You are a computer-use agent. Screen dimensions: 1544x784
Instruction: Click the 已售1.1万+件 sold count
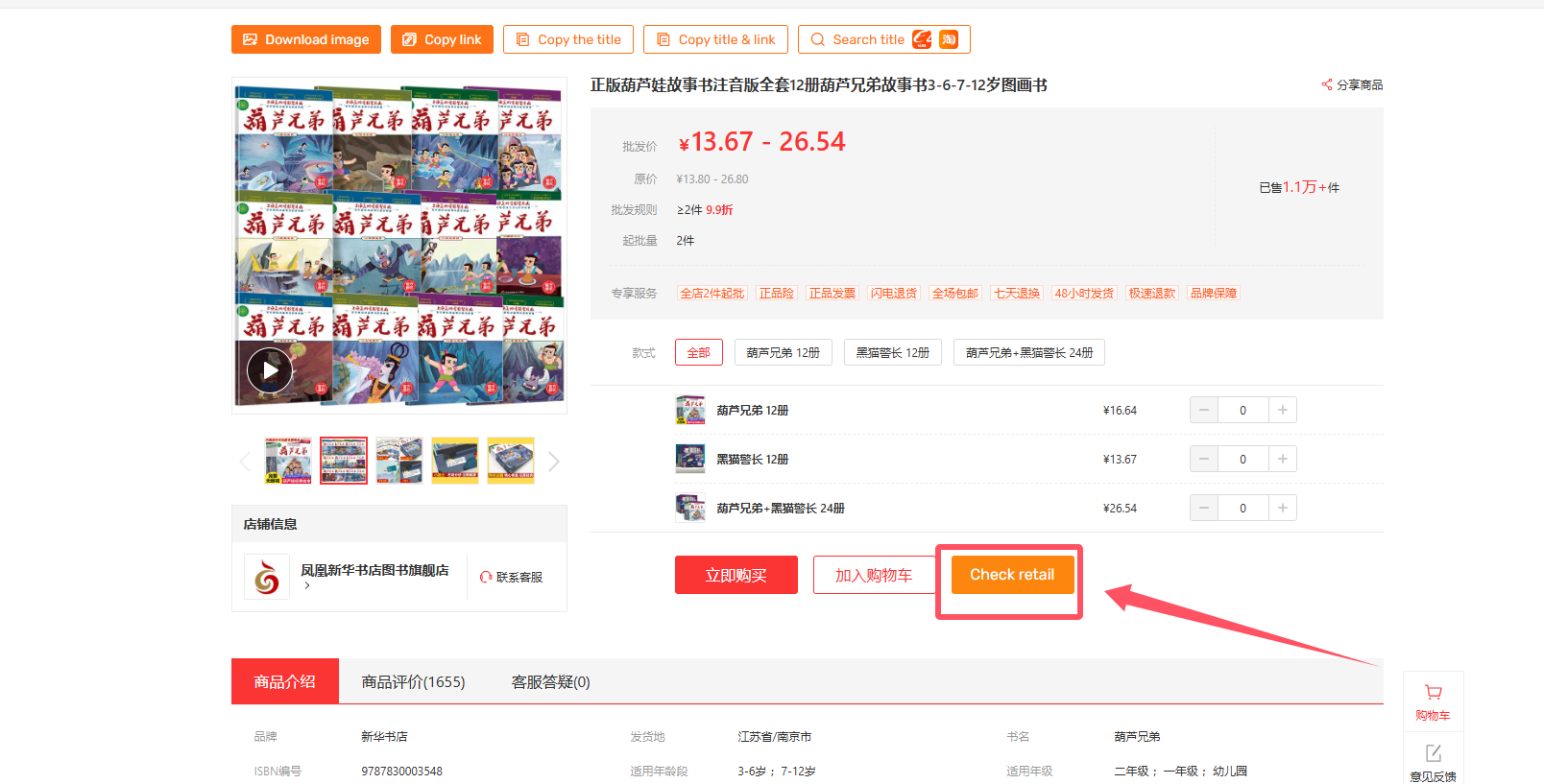click(x=1299, y=187)
